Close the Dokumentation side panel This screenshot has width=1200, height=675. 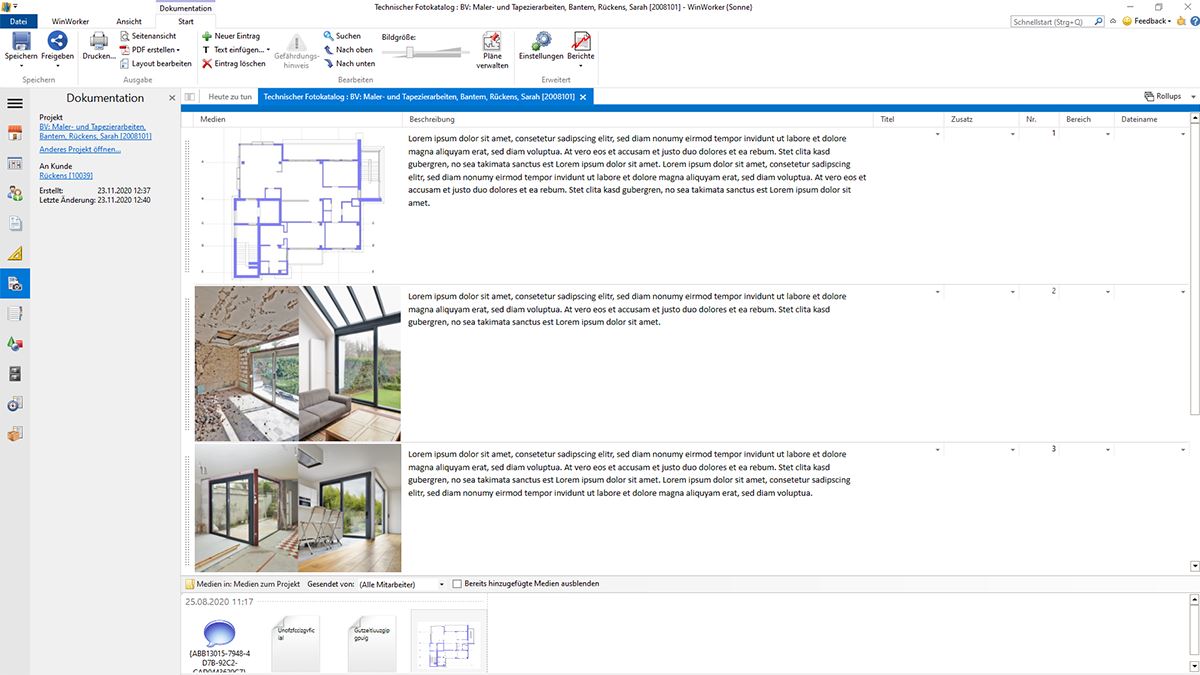[172, 98]
